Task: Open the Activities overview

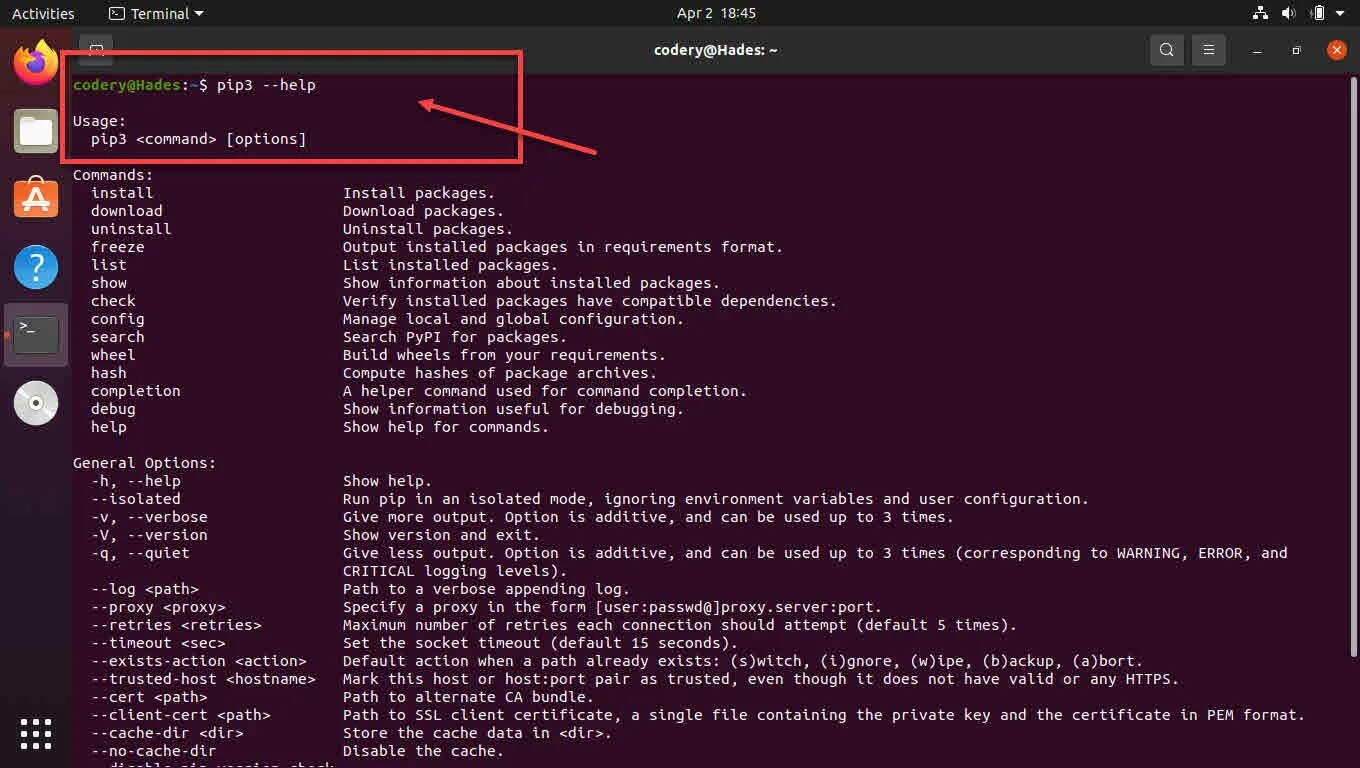Action: (44, 13)
